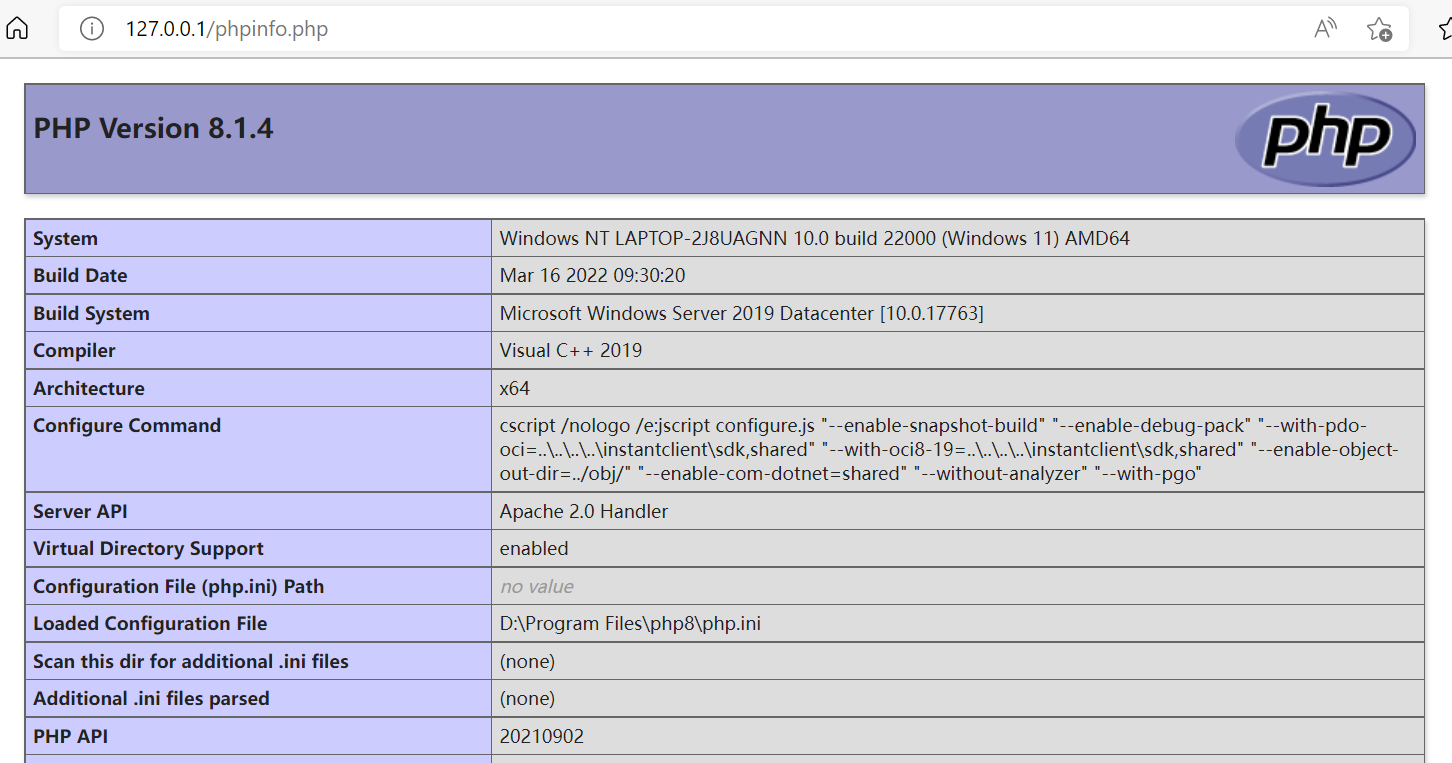Viewport: 1452px width, 763px height.
Task: Select the Mar 16 2022 09:30:20 value
Action: tap(592, 275)
